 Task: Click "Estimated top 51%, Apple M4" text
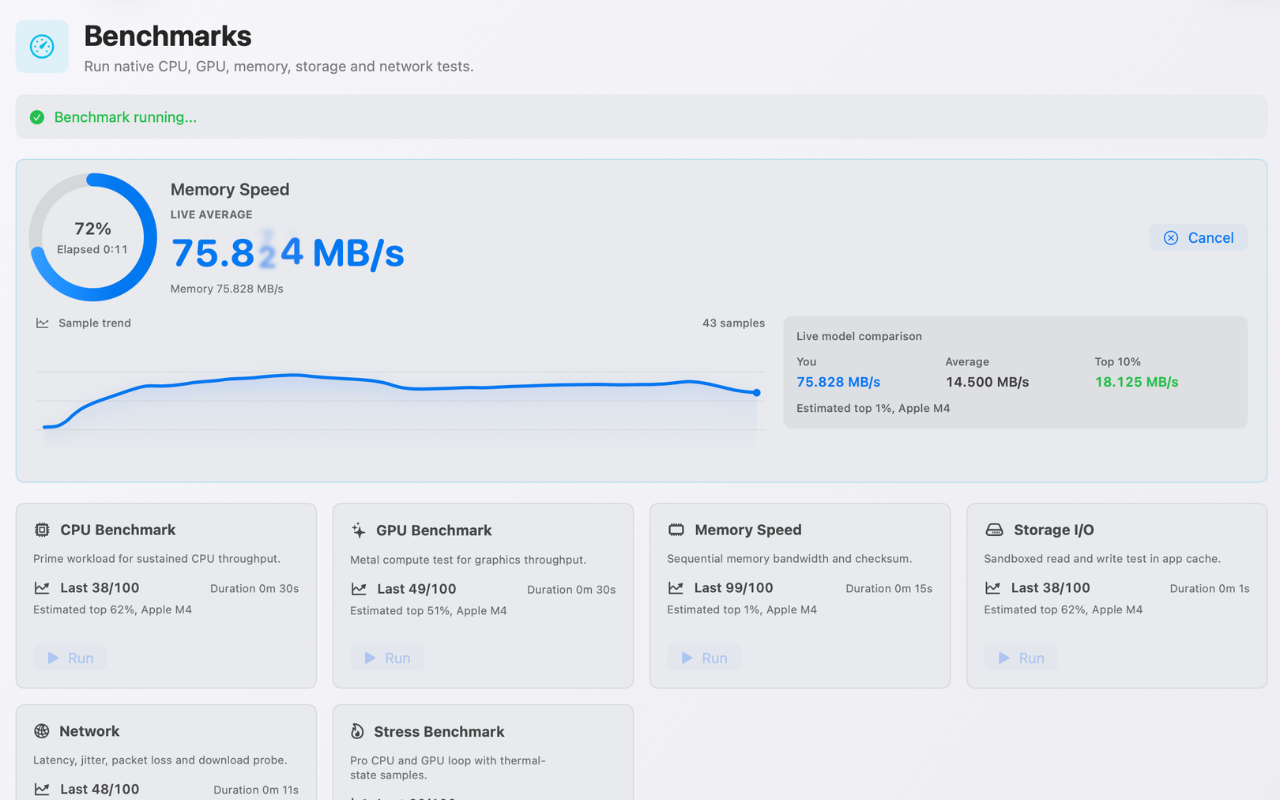429,610
